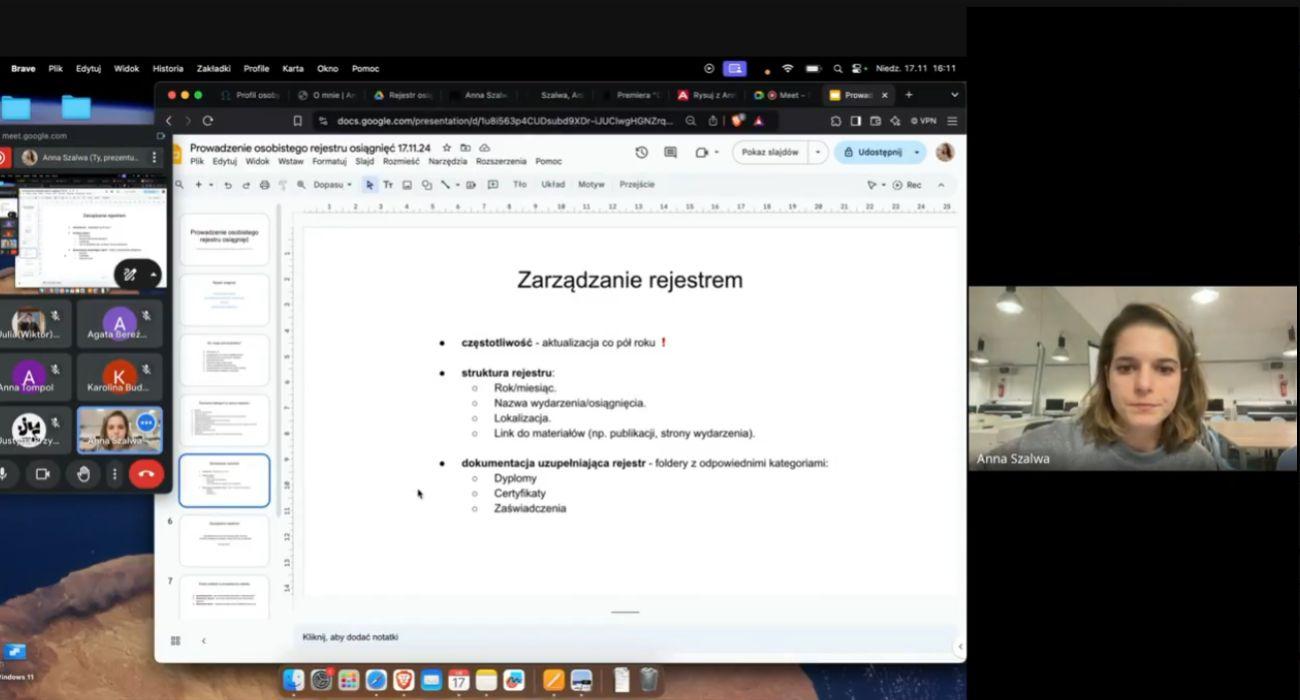
Task: Click the Udostępnij share button
Action: [873, 152]
